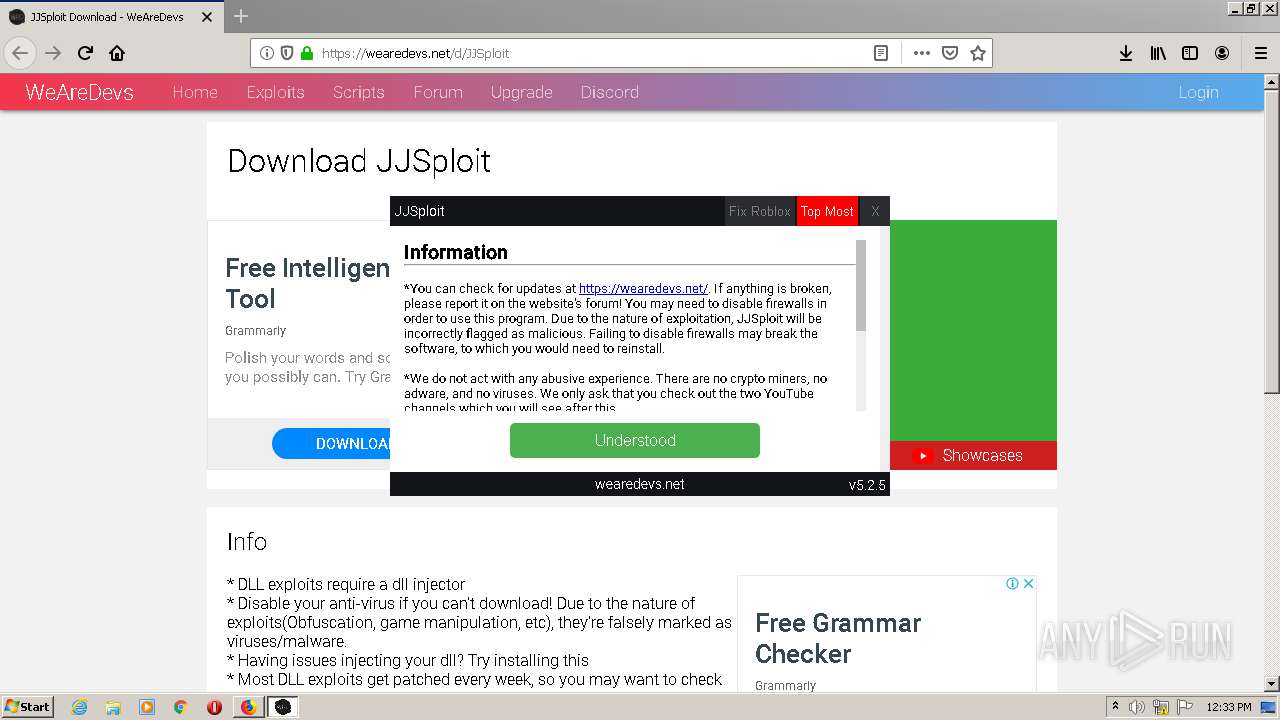
Task: Open Discord in WeAreDevs navbar
Action: click(610, 92)
